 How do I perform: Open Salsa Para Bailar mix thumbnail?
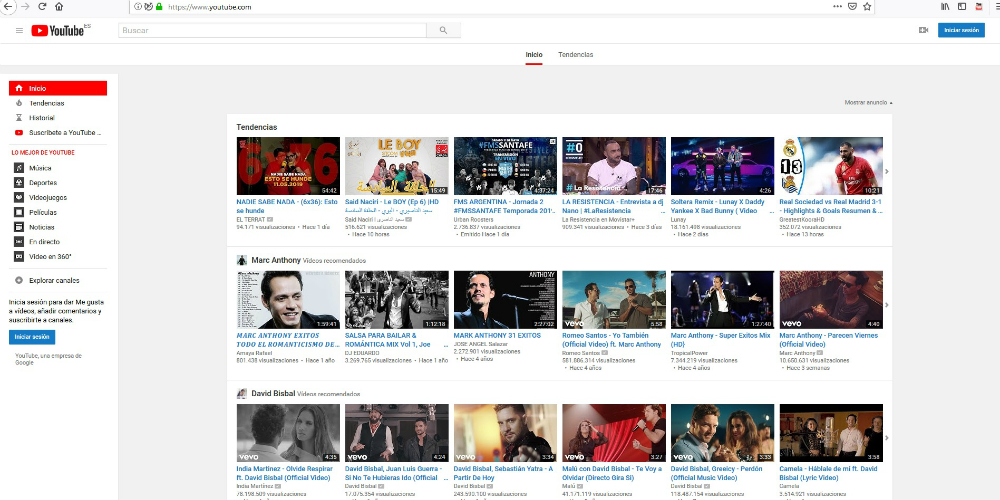pyautogui.click(x=397, y=300)
